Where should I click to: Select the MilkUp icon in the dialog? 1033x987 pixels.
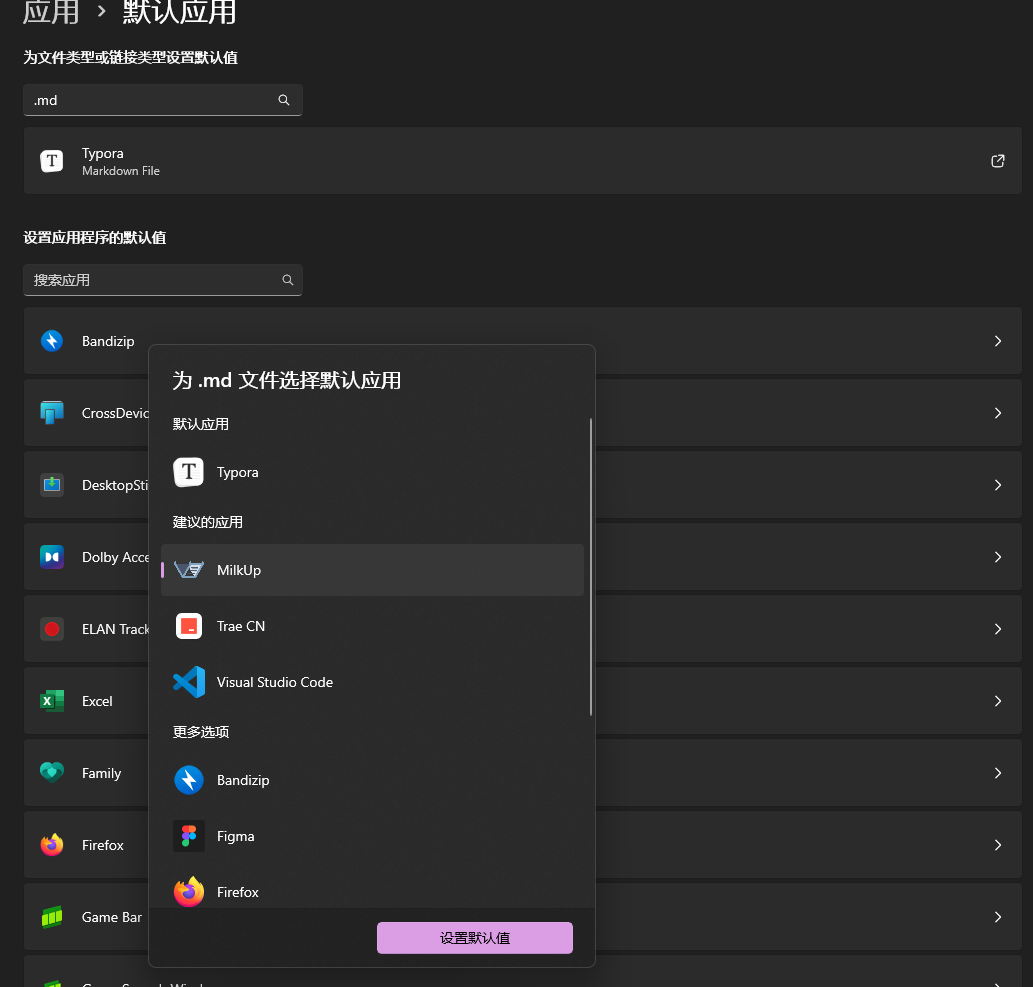click(189, 570)
